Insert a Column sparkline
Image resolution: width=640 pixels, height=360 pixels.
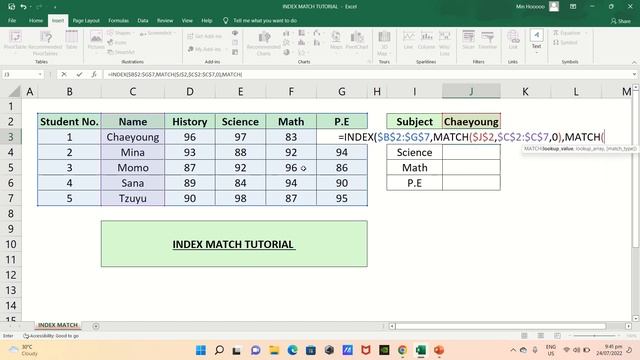pos(427,40)
